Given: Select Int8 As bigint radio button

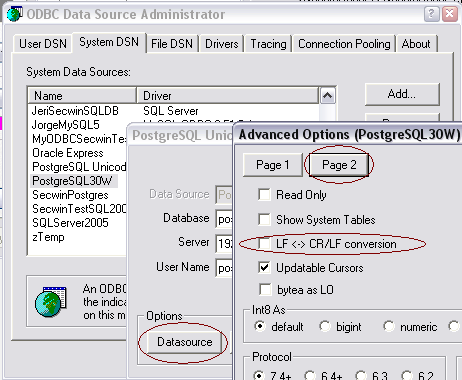Looking at the screenshot, I should (325, 326).
